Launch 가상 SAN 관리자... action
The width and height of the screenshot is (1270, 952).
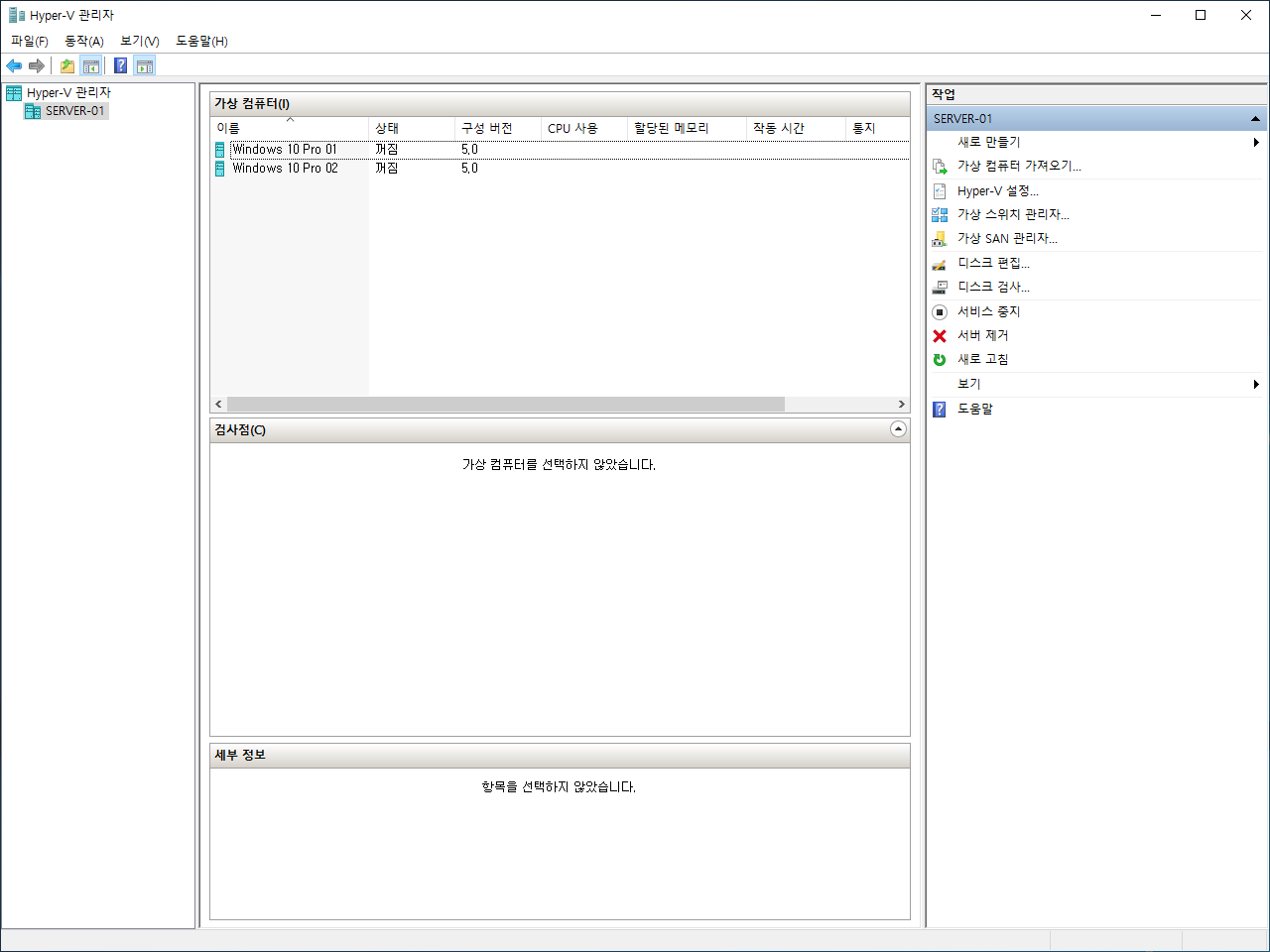(x=1007, y=239)
